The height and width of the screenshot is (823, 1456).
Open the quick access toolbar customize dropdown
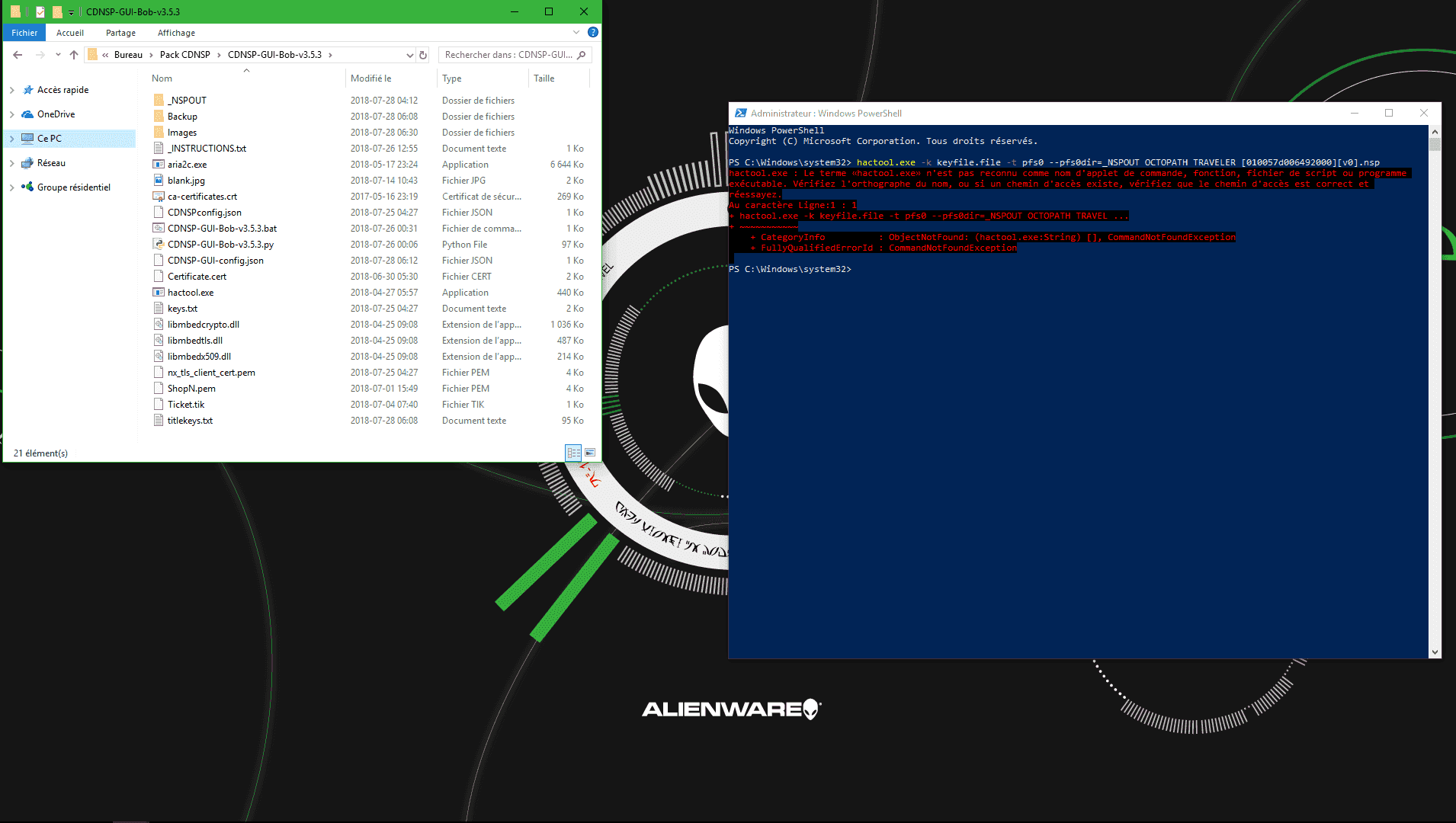coord(71,12)
